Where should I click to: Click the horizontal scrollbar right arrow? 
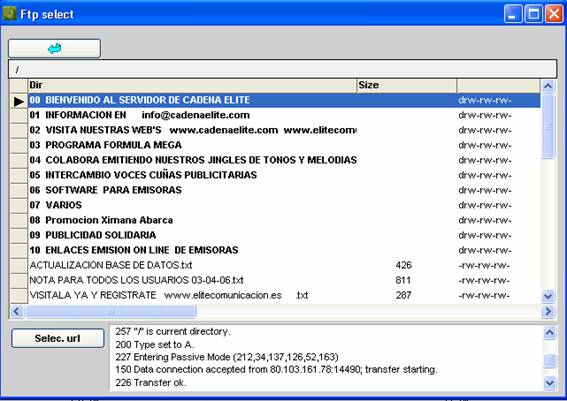coord(548,311)
